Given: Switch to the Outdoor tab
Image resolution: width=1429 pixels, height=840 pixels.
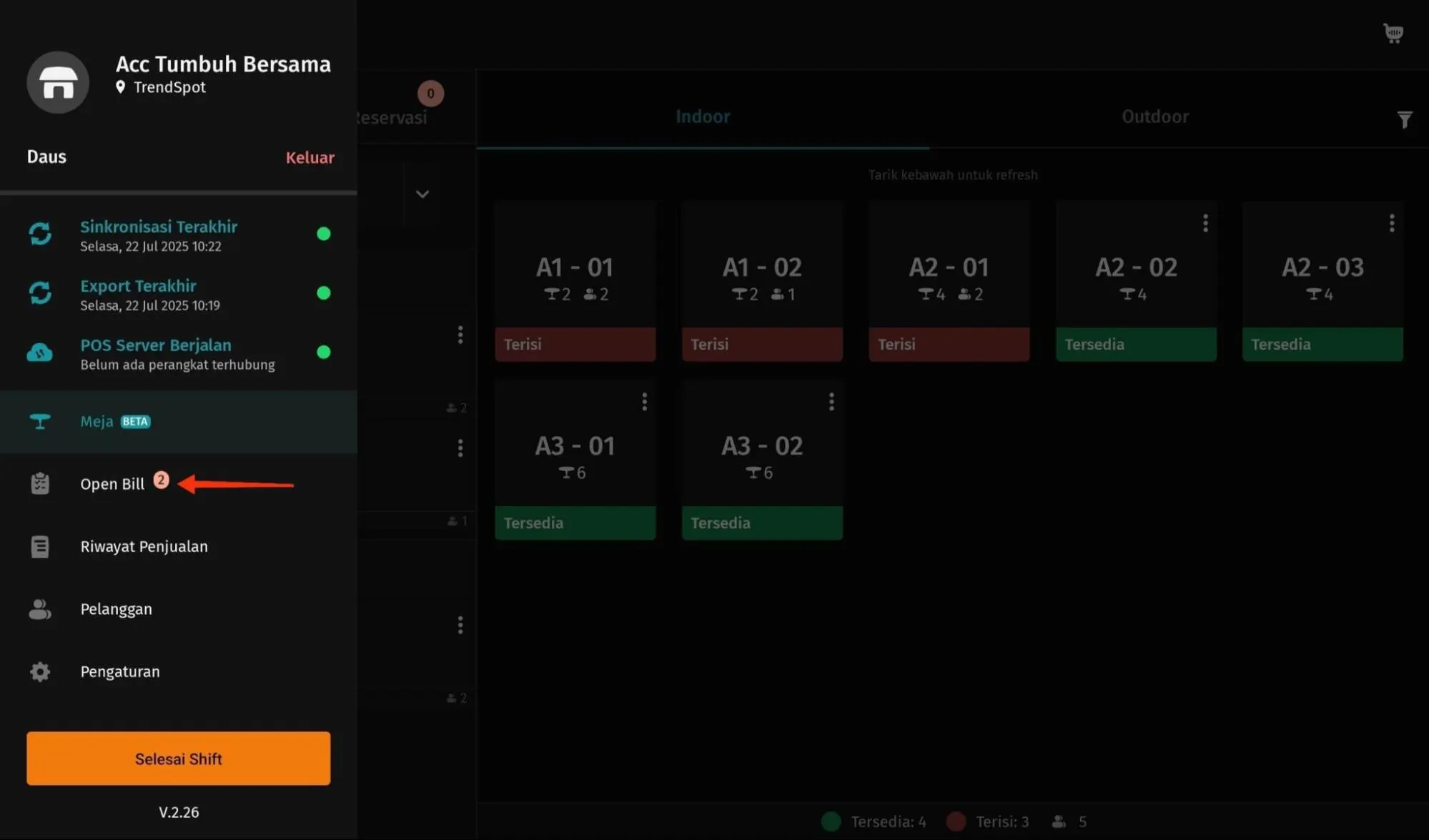Looking at the screenshot, I should 1154,117.
